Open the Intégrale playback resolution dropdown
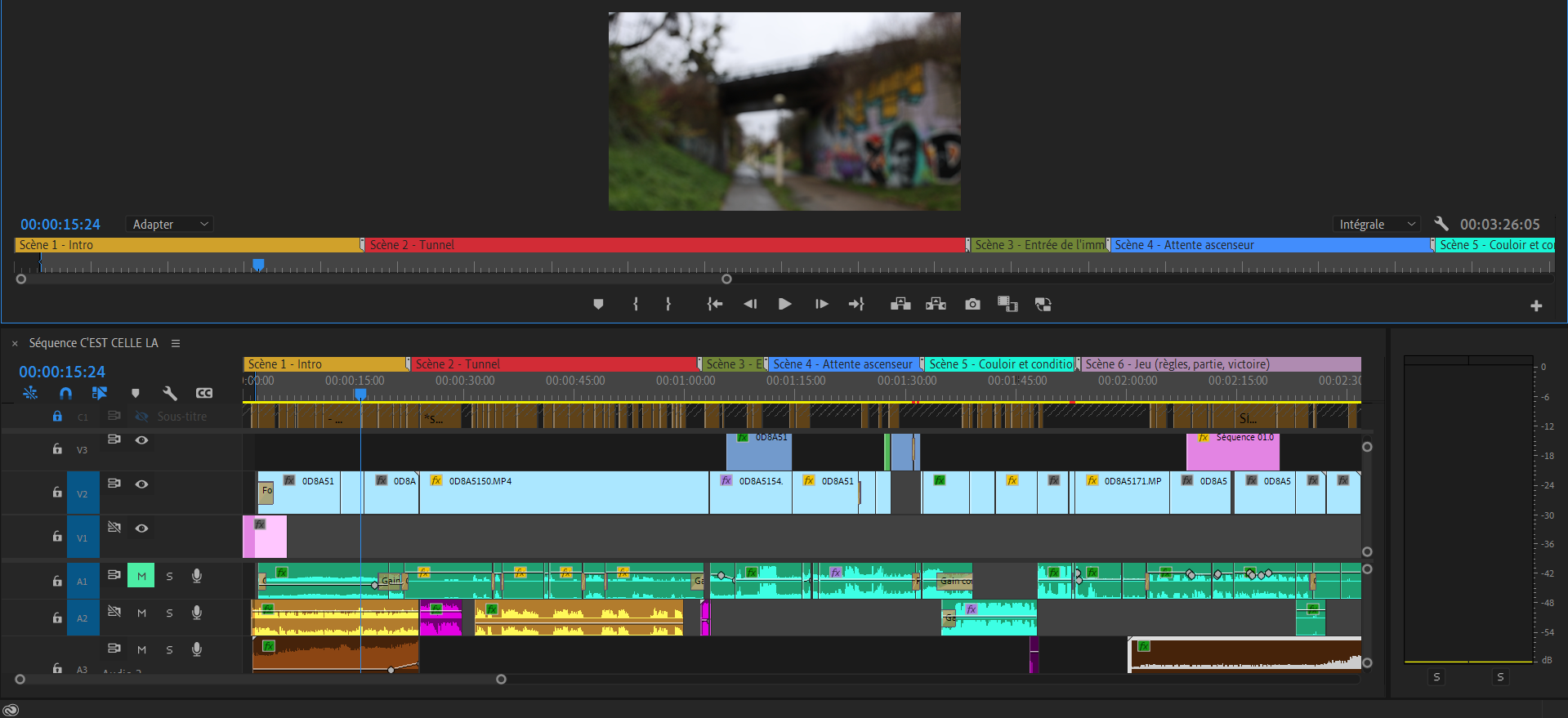1568x718 pixels. 1377,224
